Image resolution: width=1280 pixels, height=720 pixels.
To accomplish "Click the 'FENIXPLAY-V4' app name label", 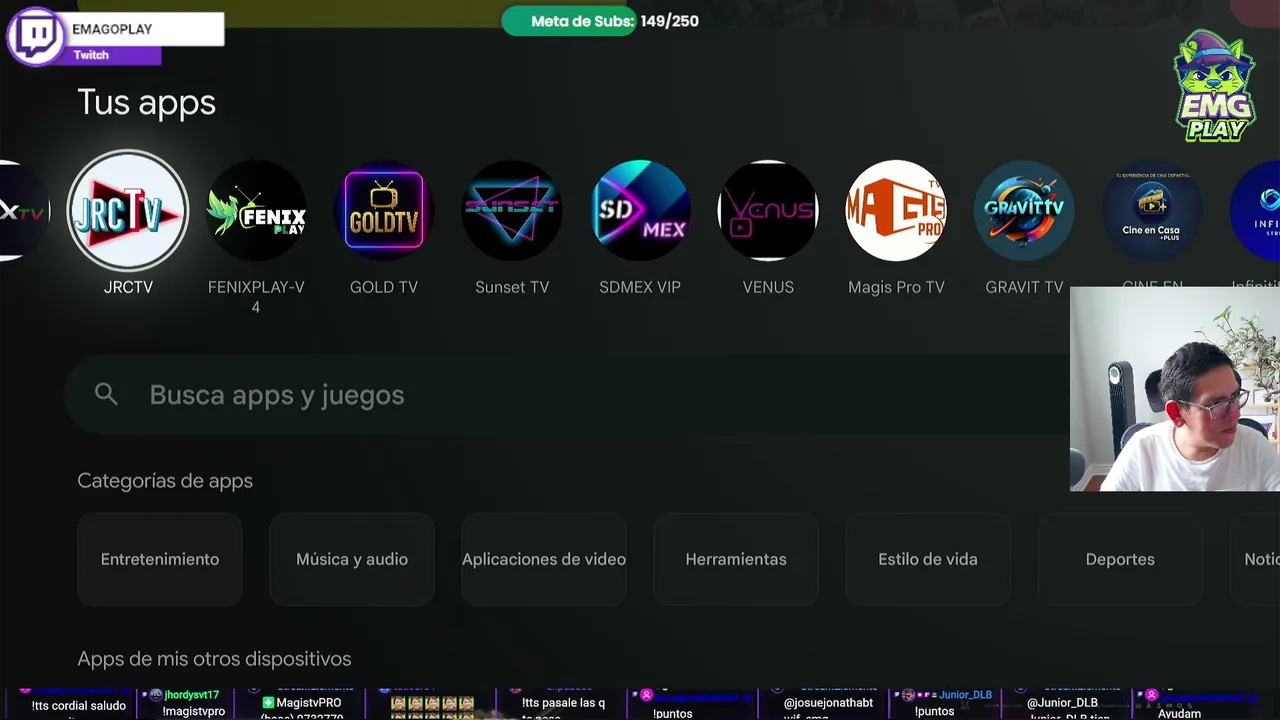I will (256, 296).
